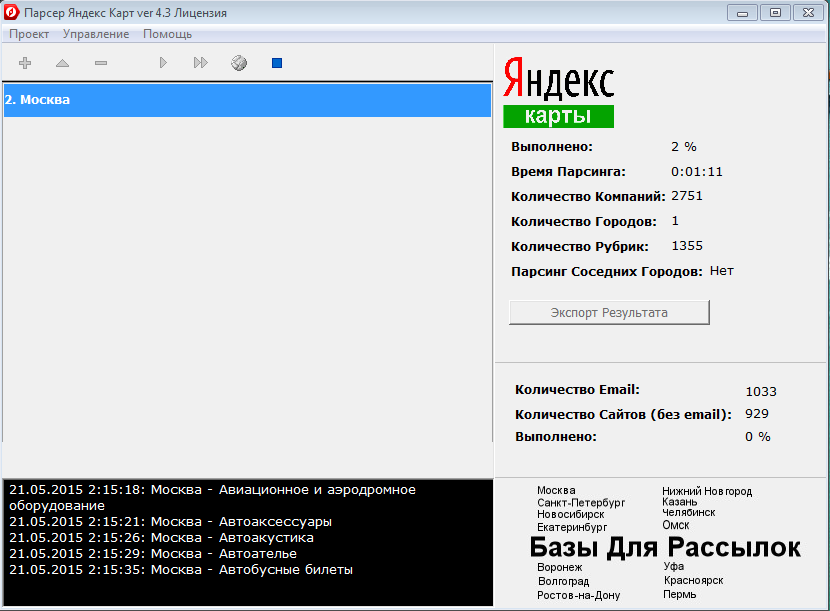Click the Базы Для Рассылок banner text
Image resolution: width=830 pixels, height=611 pixels.
click(665, 547)
